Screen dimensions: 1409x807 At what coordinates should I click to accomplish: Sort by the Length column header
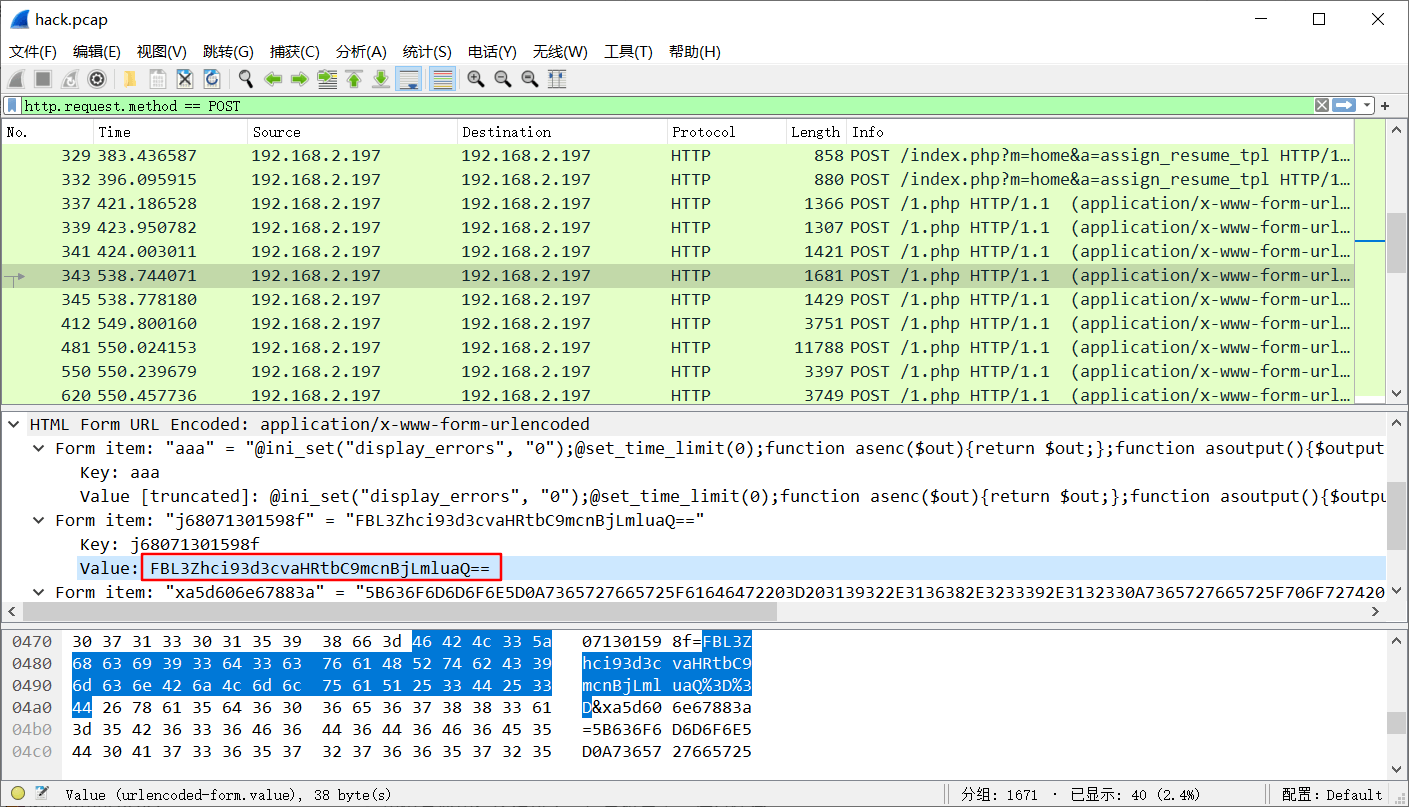coord(816,132)
